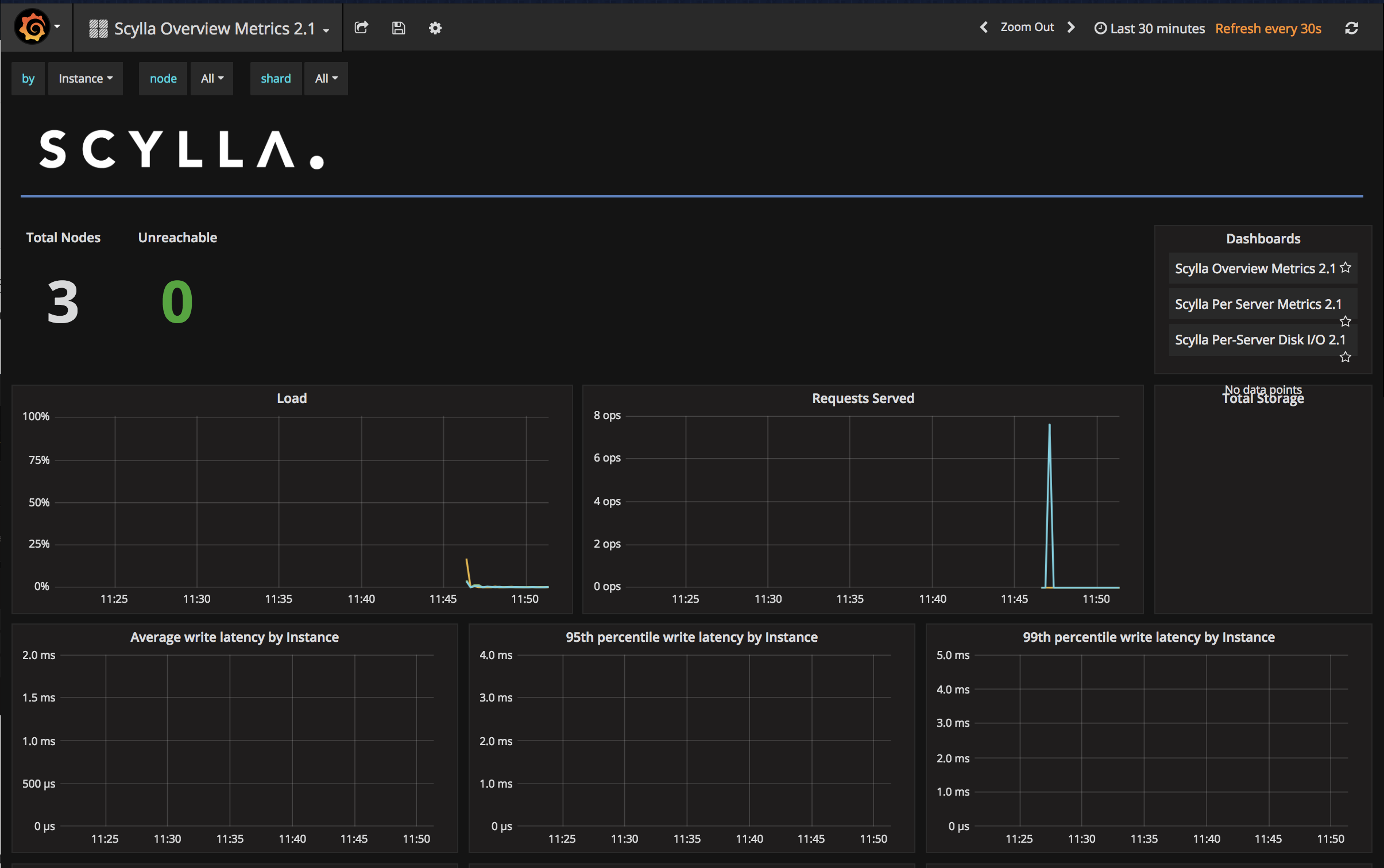The width and height of the screenshot is (1384, 868).
Task: Expand the node All dropdown
Action: 212,79
